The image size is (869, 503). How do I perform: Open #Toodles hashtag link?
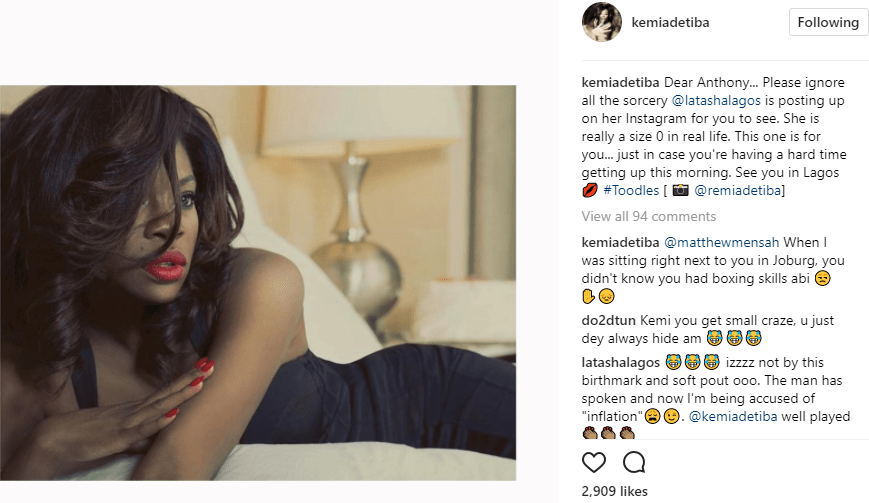click(x=631, y=190)
